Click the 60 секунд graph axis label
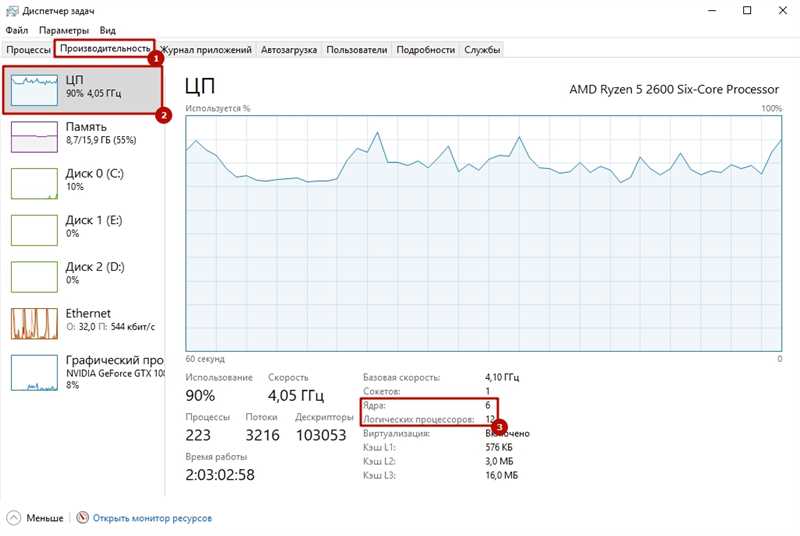This screenshot has height=536, width=800. [205, 359]
